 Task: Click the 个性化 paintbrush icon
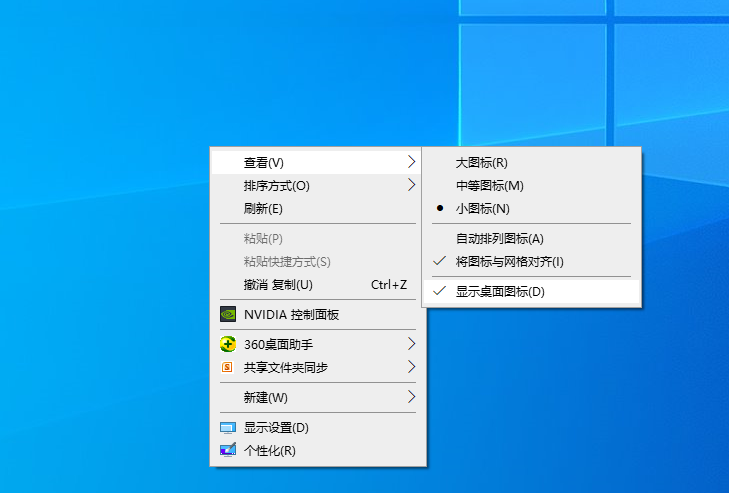tap(228, 450)
